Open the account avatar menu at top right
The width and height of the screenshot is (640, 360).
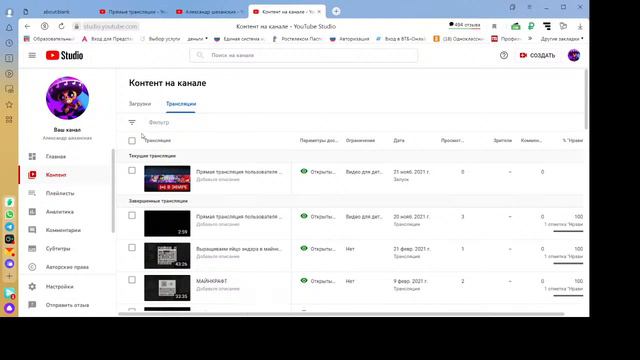tap(573, 55)
